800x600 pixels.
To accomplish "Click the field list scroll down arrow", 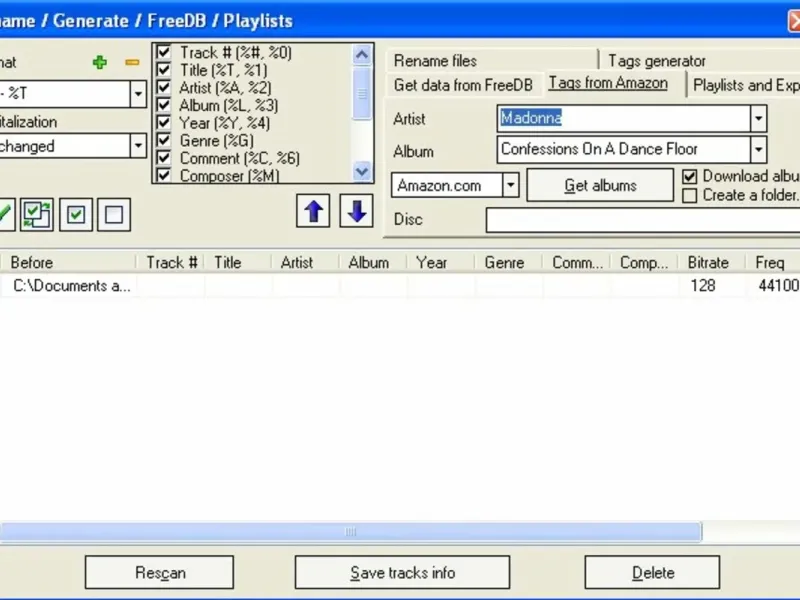I will 362,171.
